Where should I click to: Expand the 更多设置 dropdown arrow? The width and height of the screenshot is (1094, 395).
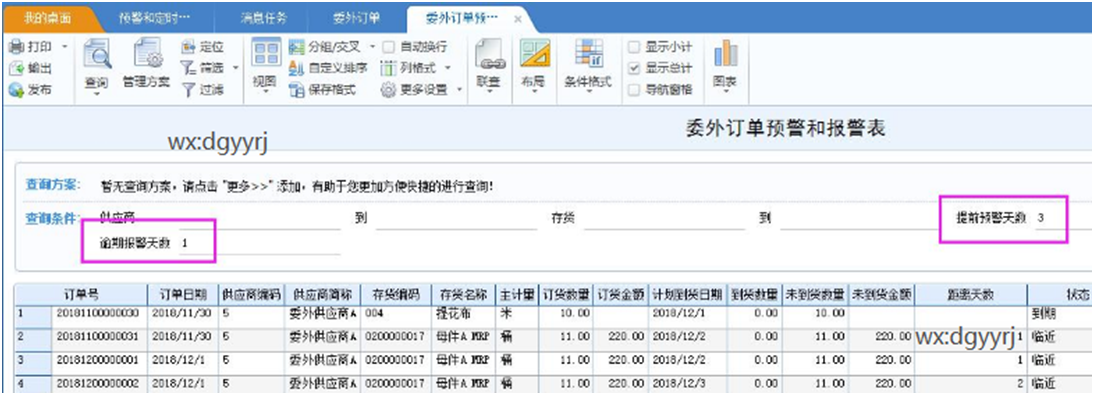coord(459,89)
